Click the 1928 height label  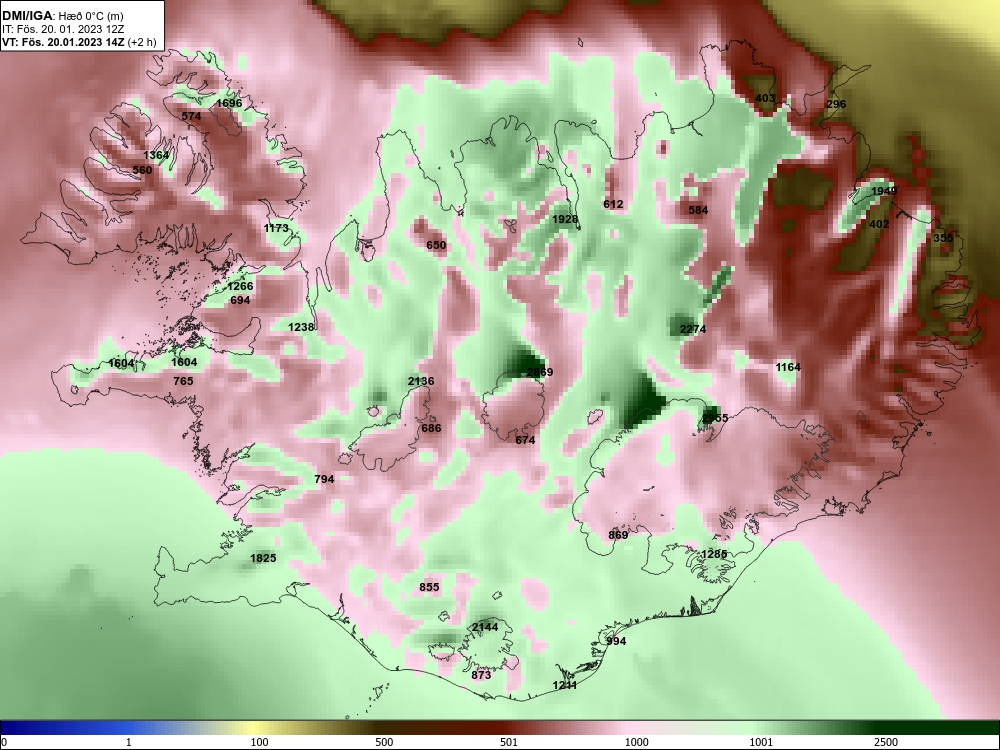(565, 219)
